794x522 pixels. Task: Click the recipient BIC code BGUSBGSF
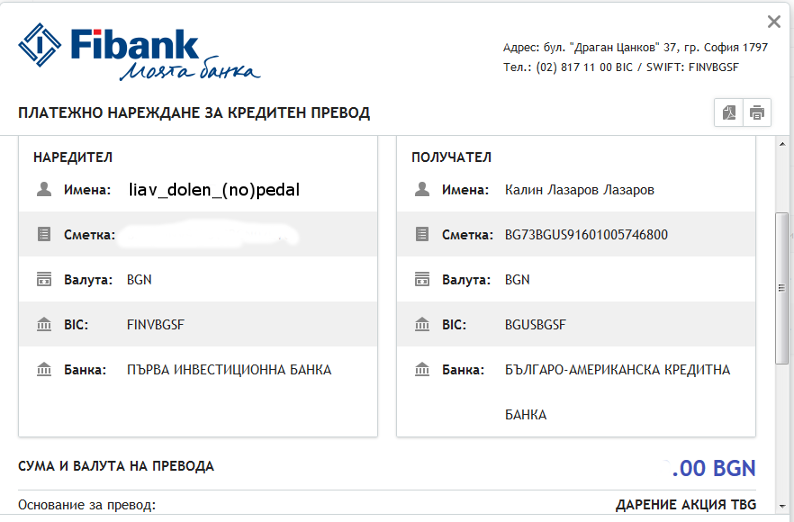tap(535, 325)
